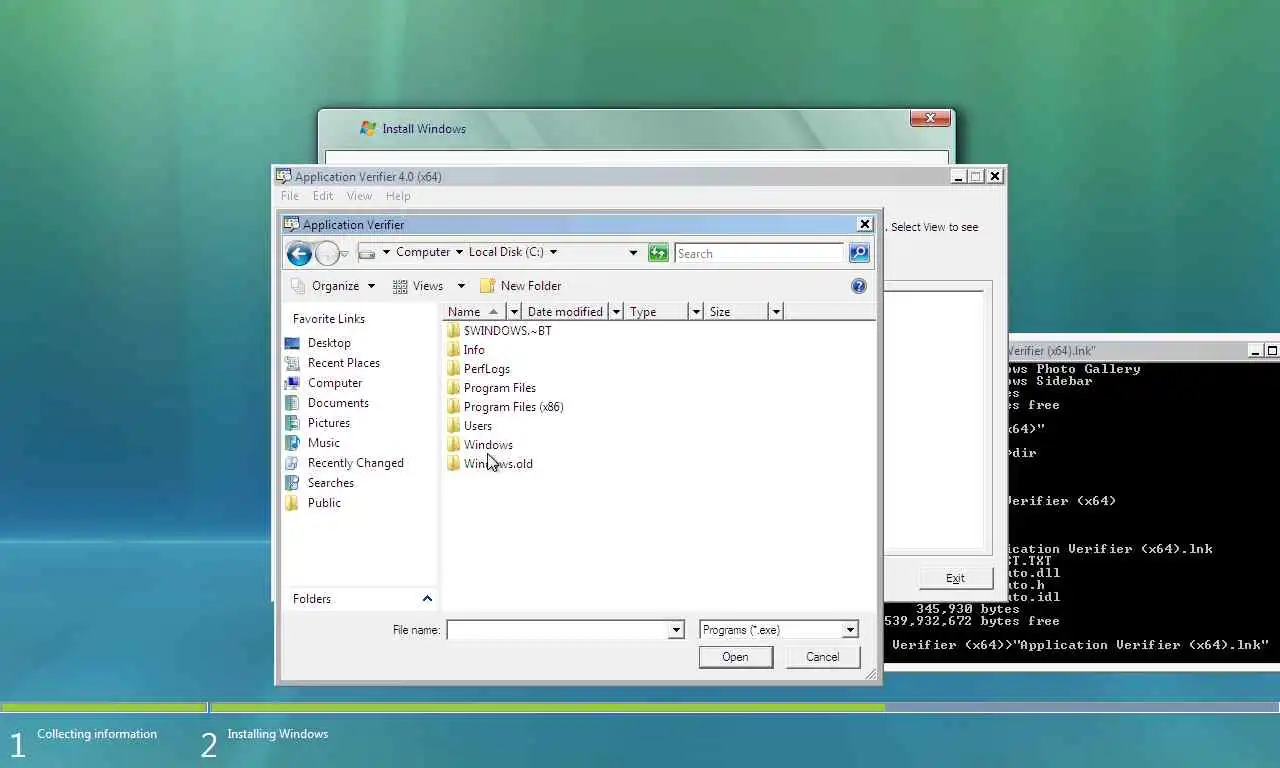
Task: Sort by the Name column header
Action: pos(476,312)
